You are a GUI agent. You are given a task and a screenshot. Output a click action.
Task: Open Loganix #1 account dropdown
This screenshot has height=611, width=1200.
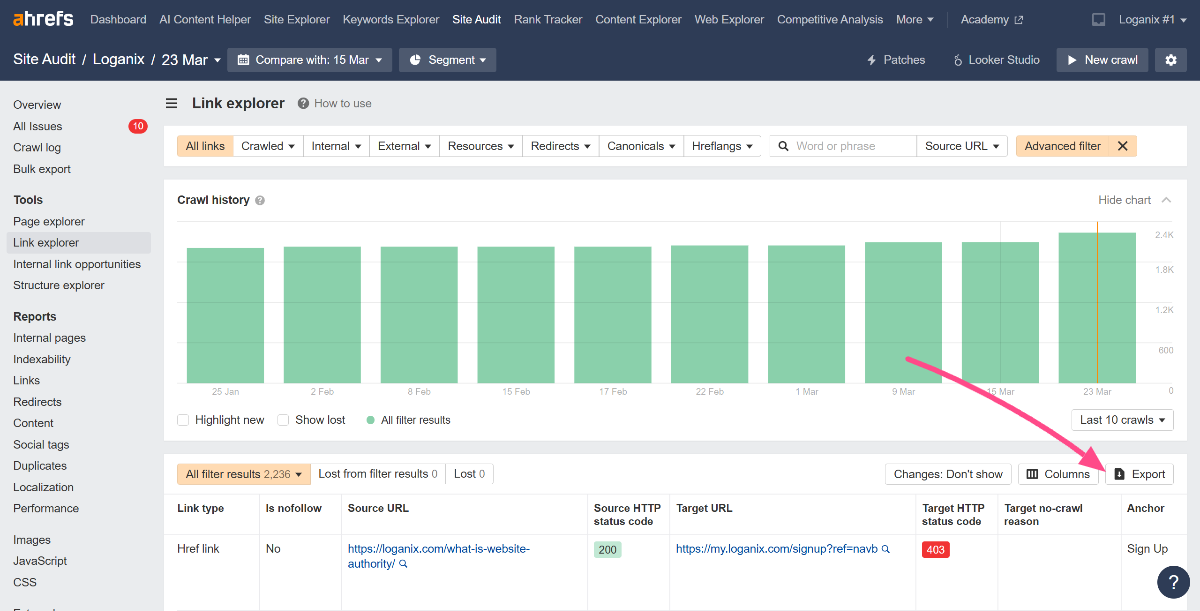point(1152,19)
